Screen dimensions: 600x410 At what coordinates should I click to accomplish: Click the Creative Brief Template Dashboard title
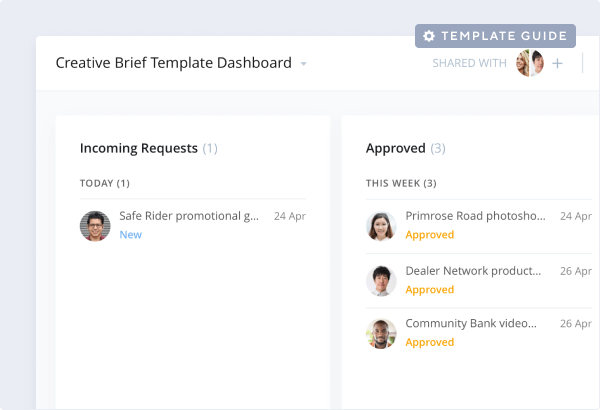173,63
